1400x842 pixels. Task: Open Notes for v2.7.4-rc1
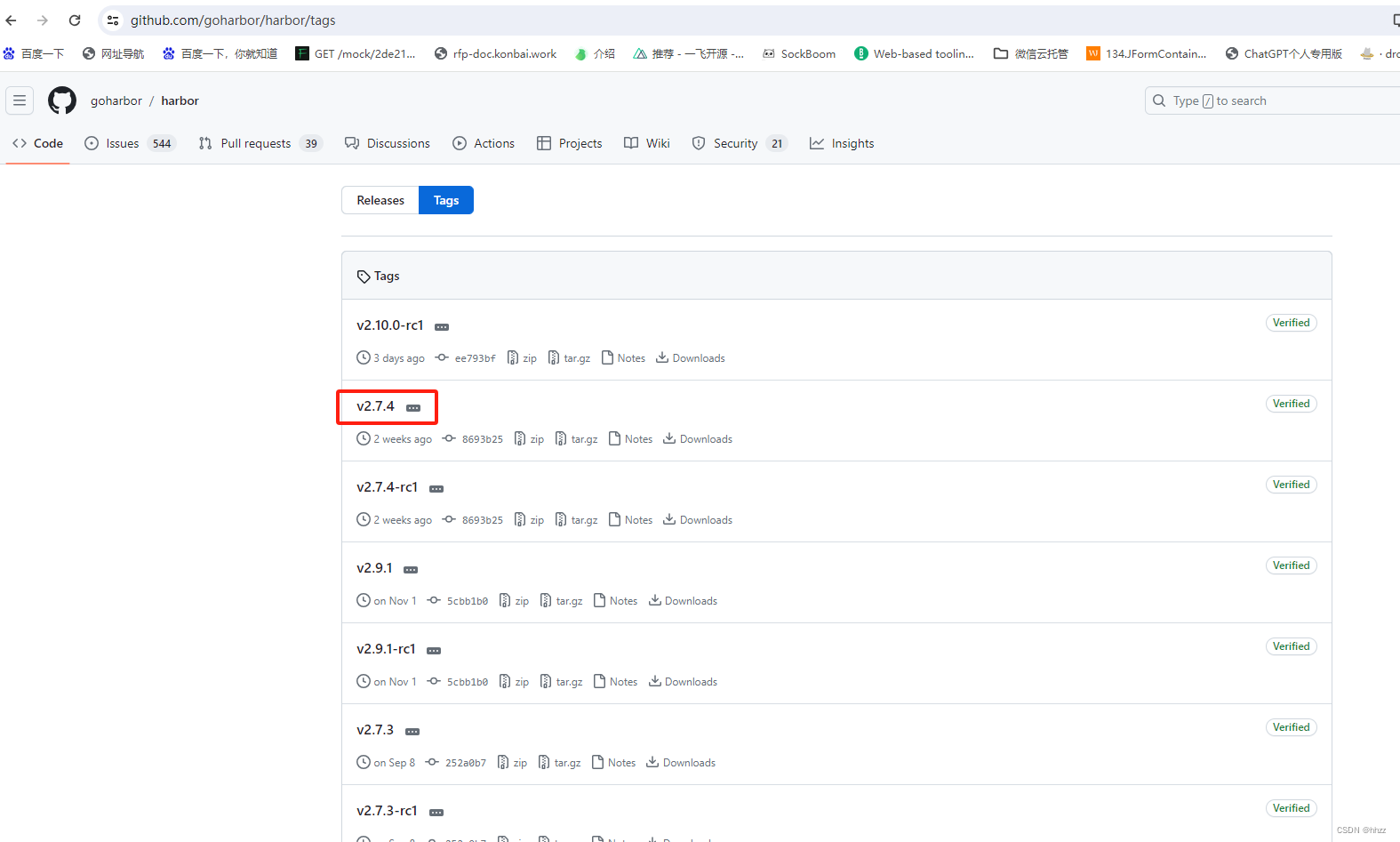(630, 520)
